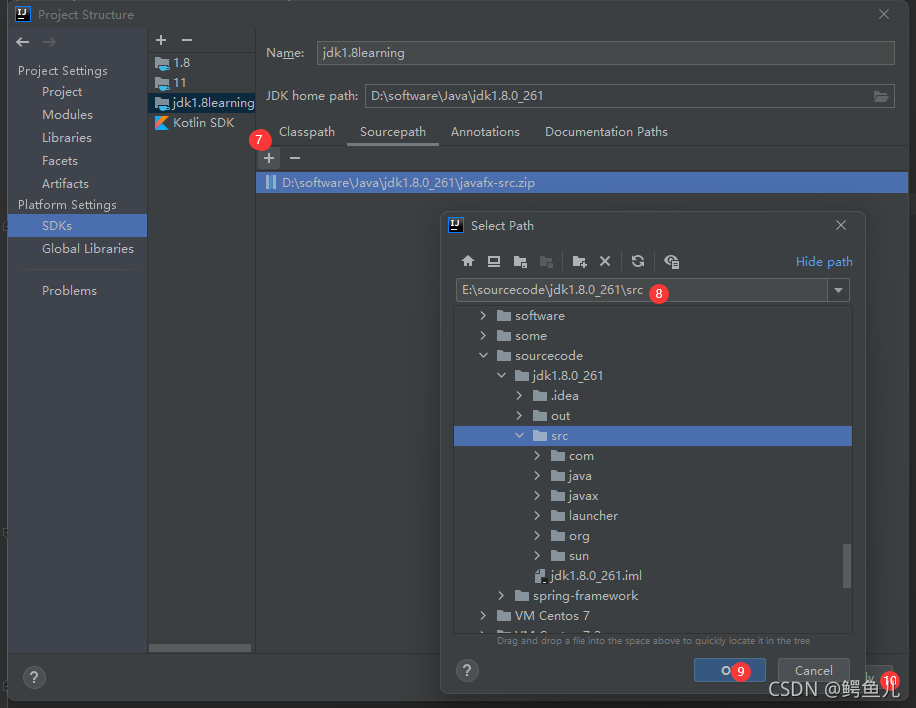This screenshot has width=916, height=708.
Task: Delete selected path with X icon
Action: pos(605,261)
